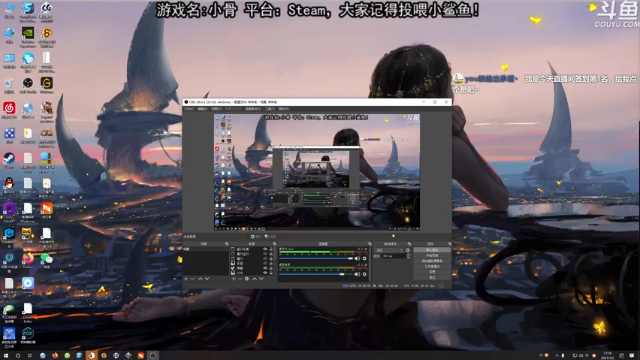
Task: Pop out the Sources dock panel
Action: 274,244
